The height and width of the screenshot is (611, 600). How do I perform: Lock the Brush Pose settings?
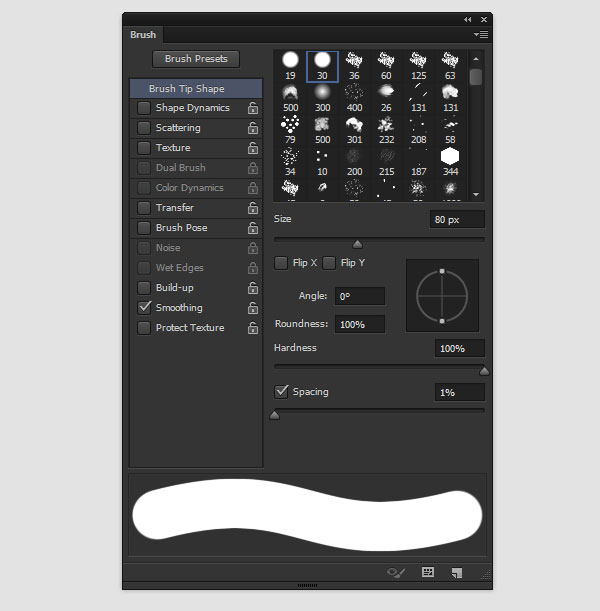tap(253, 228)
